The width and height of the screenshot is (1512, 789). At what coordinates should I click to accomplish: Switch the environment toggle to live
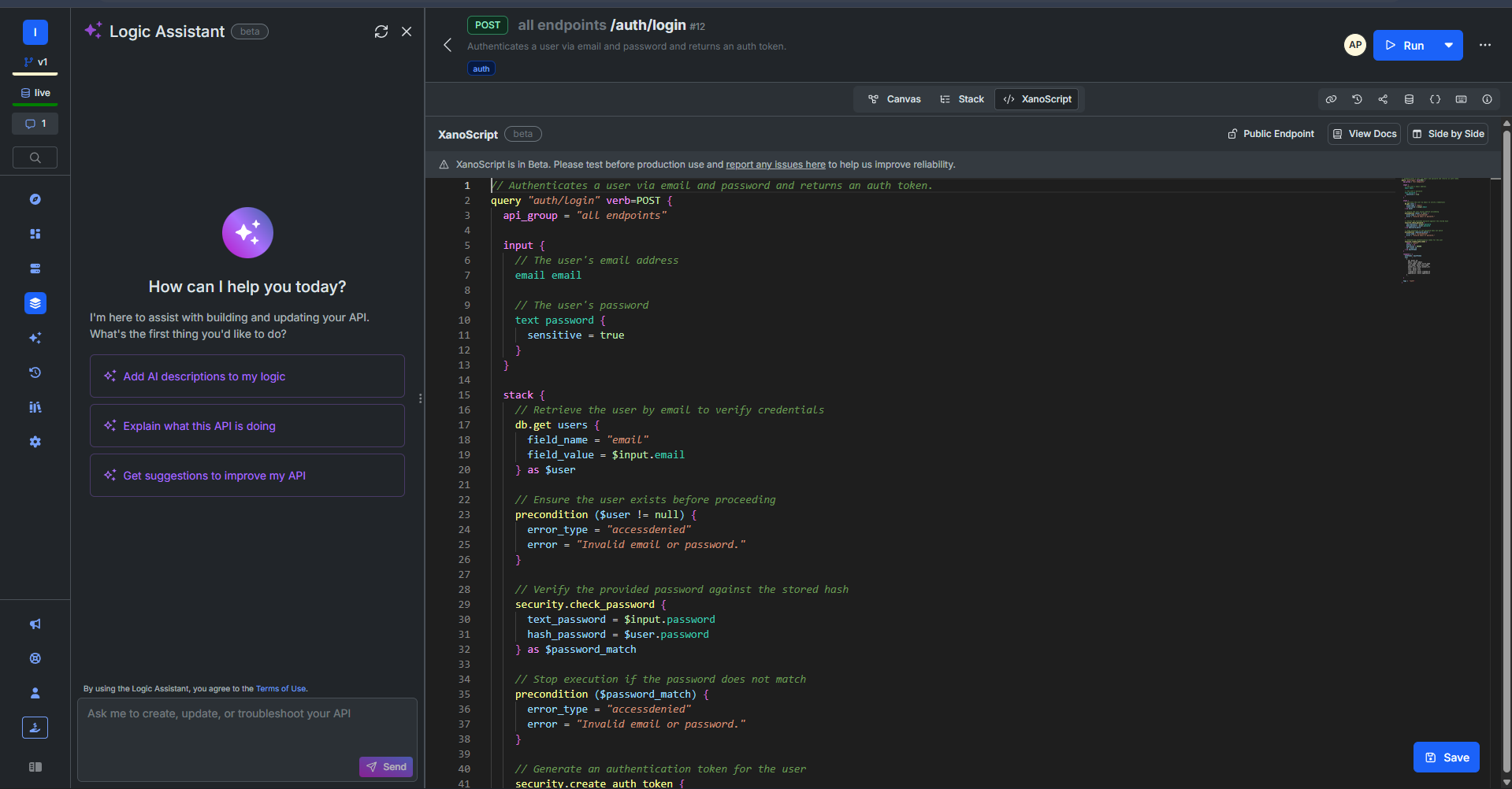(35, 92)
